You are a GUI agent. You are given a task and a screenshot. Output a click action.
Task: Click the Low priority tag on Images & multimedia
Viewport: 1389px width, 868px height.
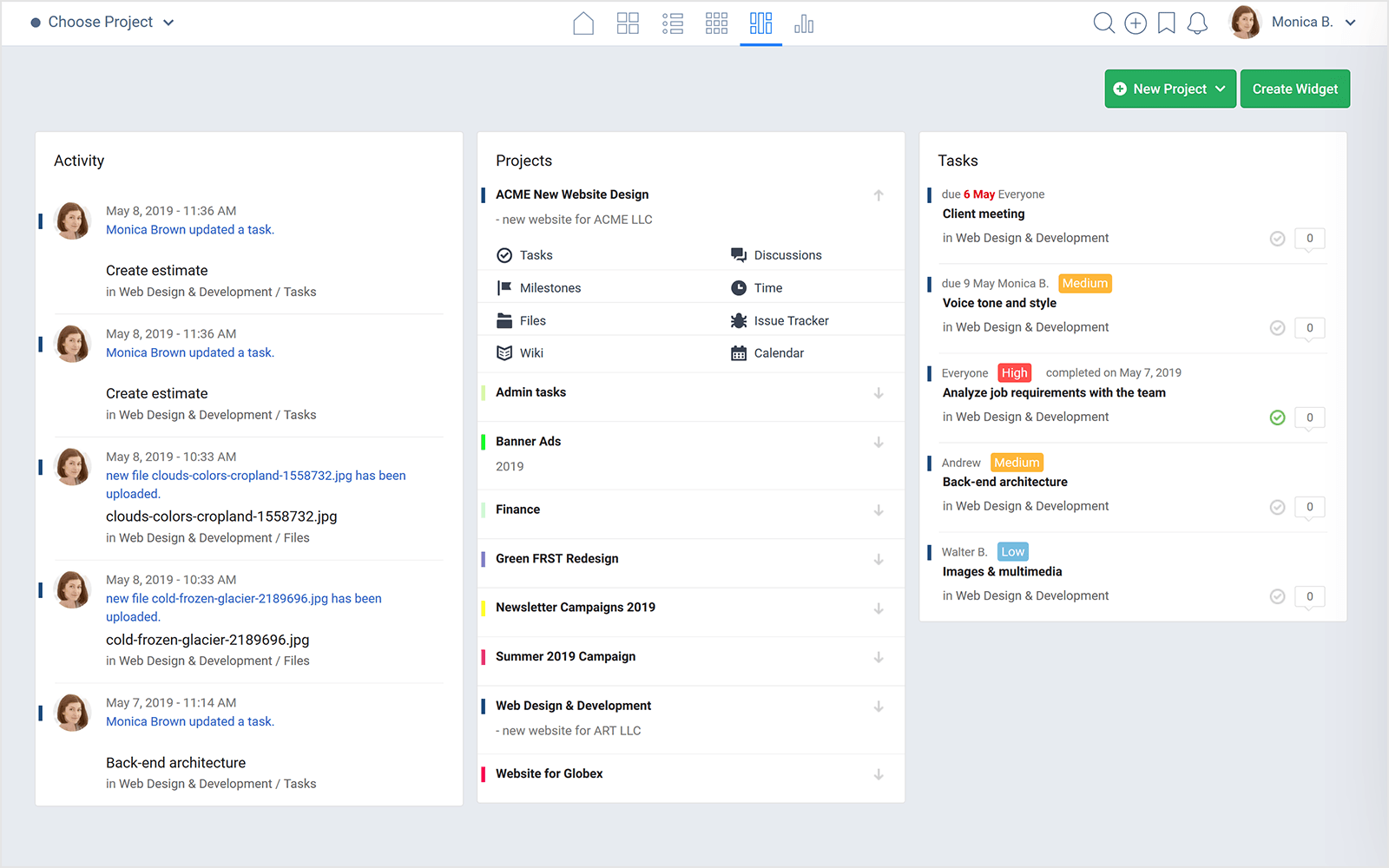tap(1012, 552)
